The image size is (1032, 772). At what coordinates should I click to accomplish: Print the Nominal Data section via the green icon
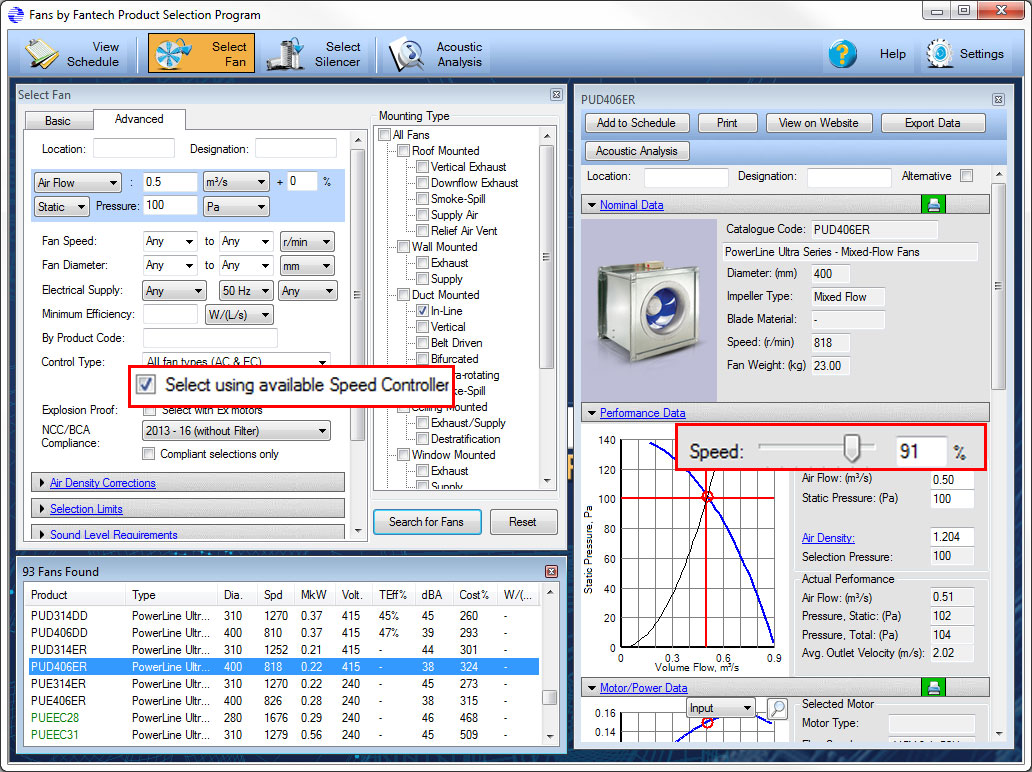click(x=933, y=205)
